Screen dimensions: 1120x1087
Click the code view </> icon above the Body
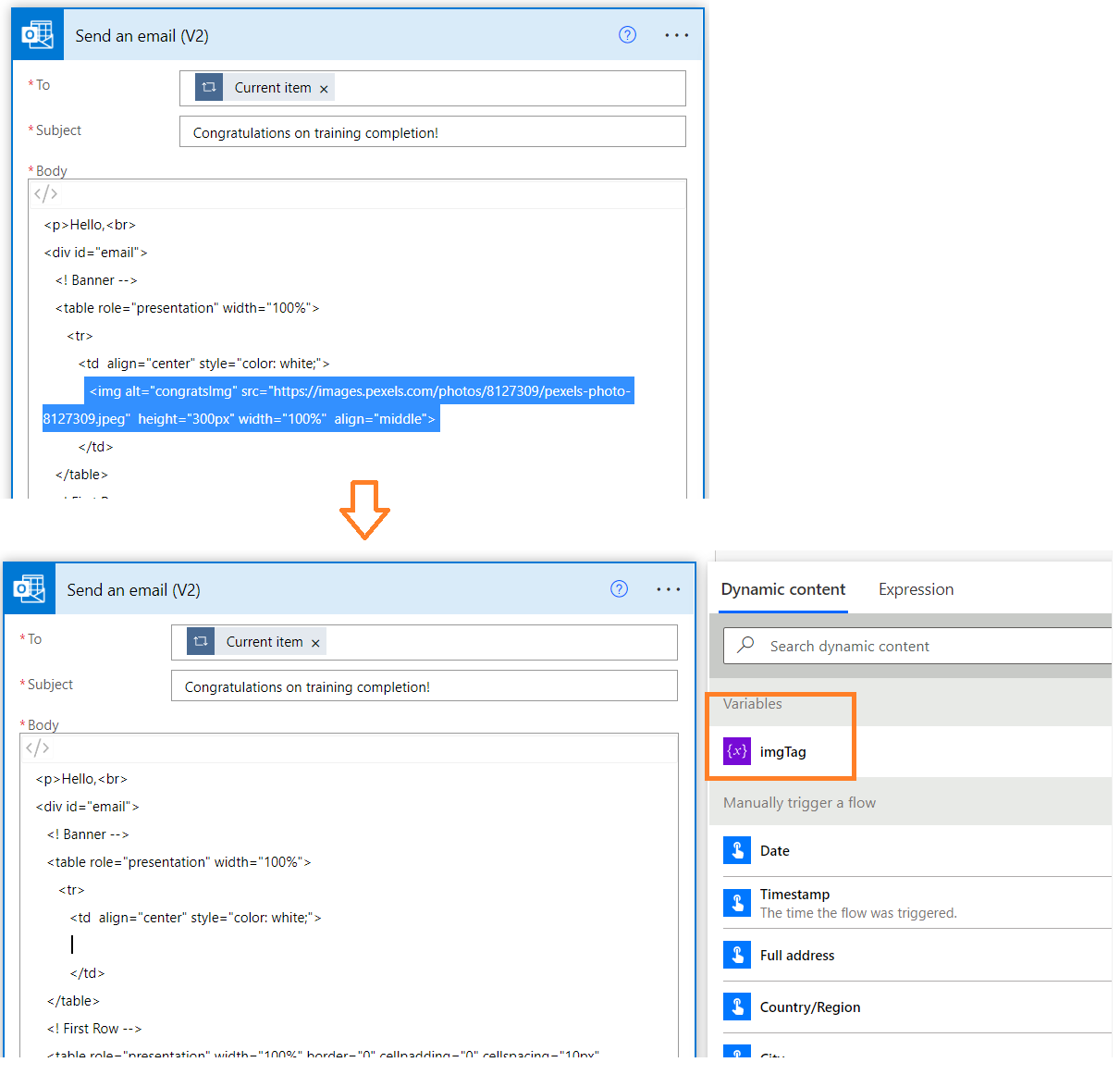pos(44,193)
